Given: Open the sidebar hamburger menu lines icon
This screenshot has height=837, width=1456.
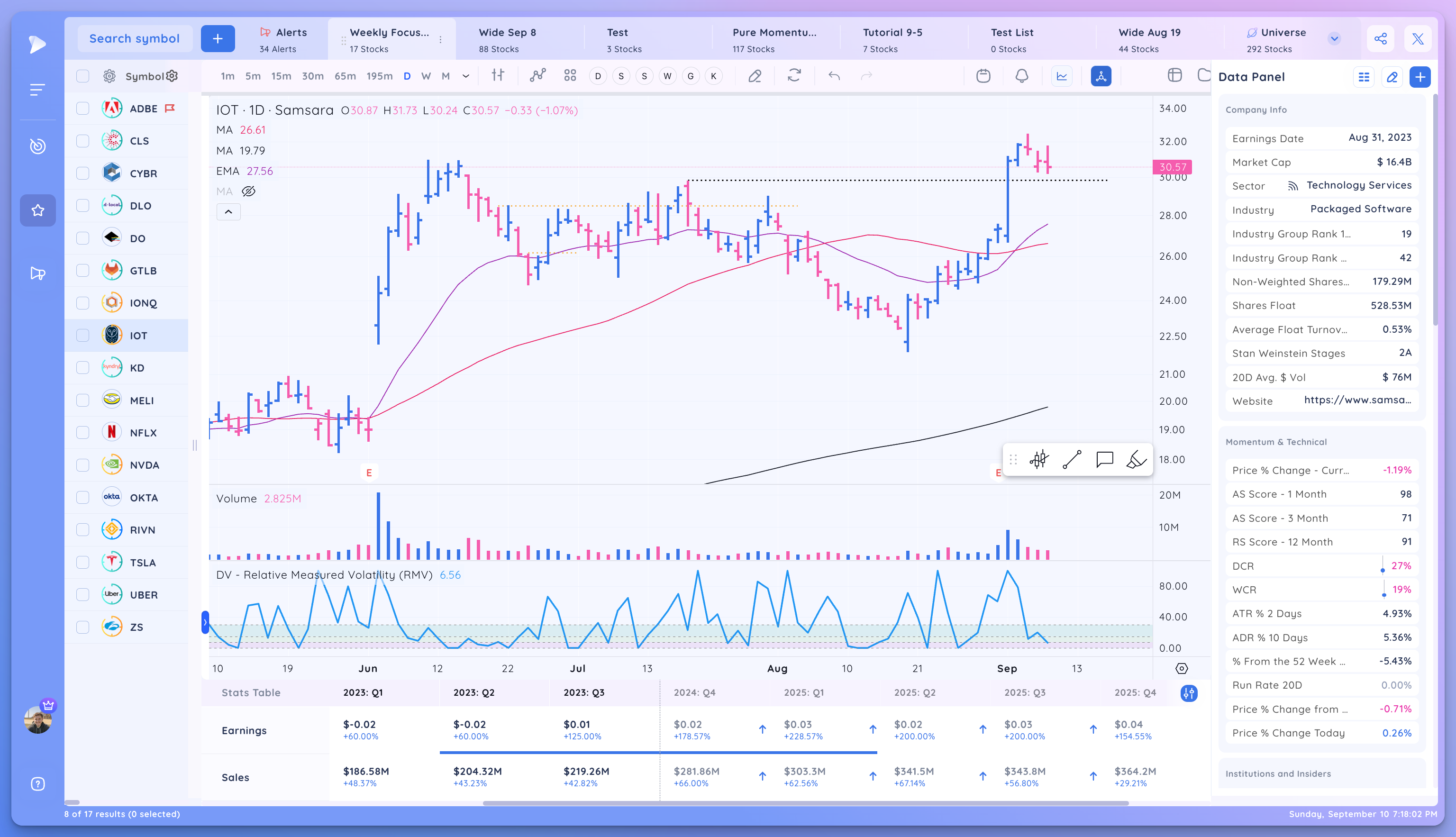Looking at the screenshot, I should [37, 90].
